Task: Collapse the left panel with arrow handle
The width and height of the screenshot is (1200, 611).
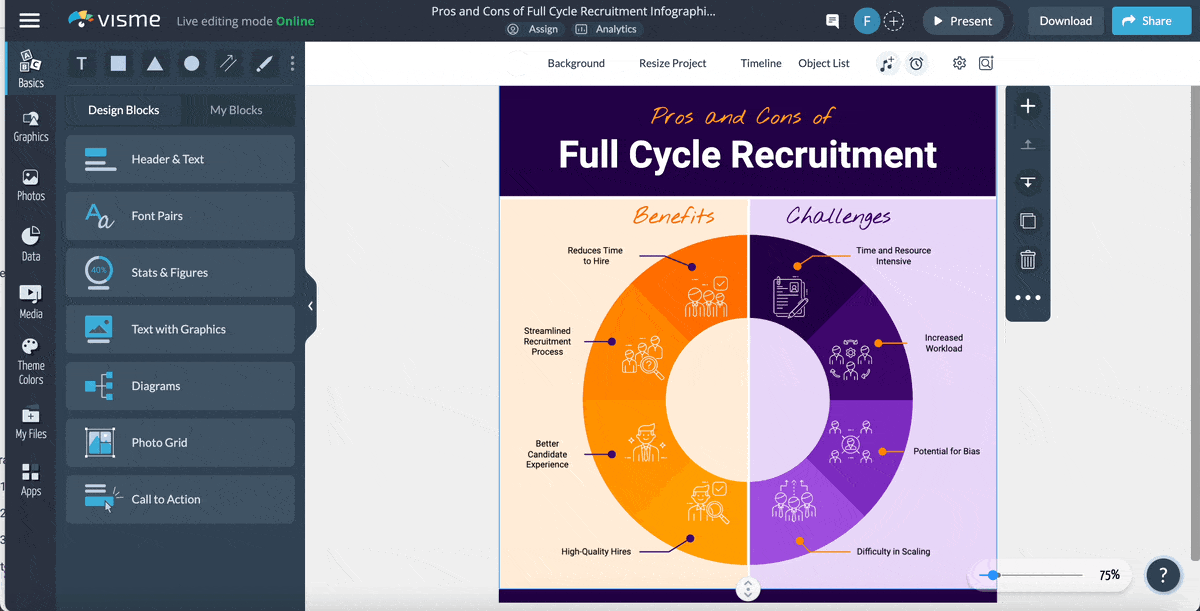Action: [x=310, y=306]
